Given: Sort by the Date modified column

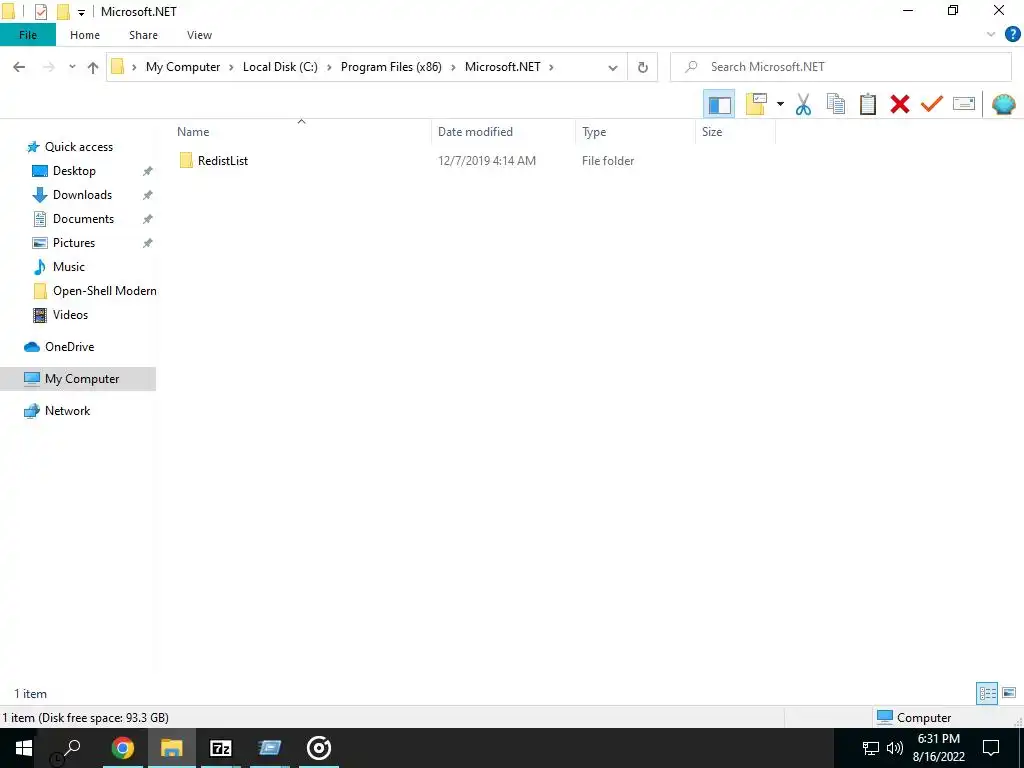Looking at the screenshot, I should [x=503, y=131].
